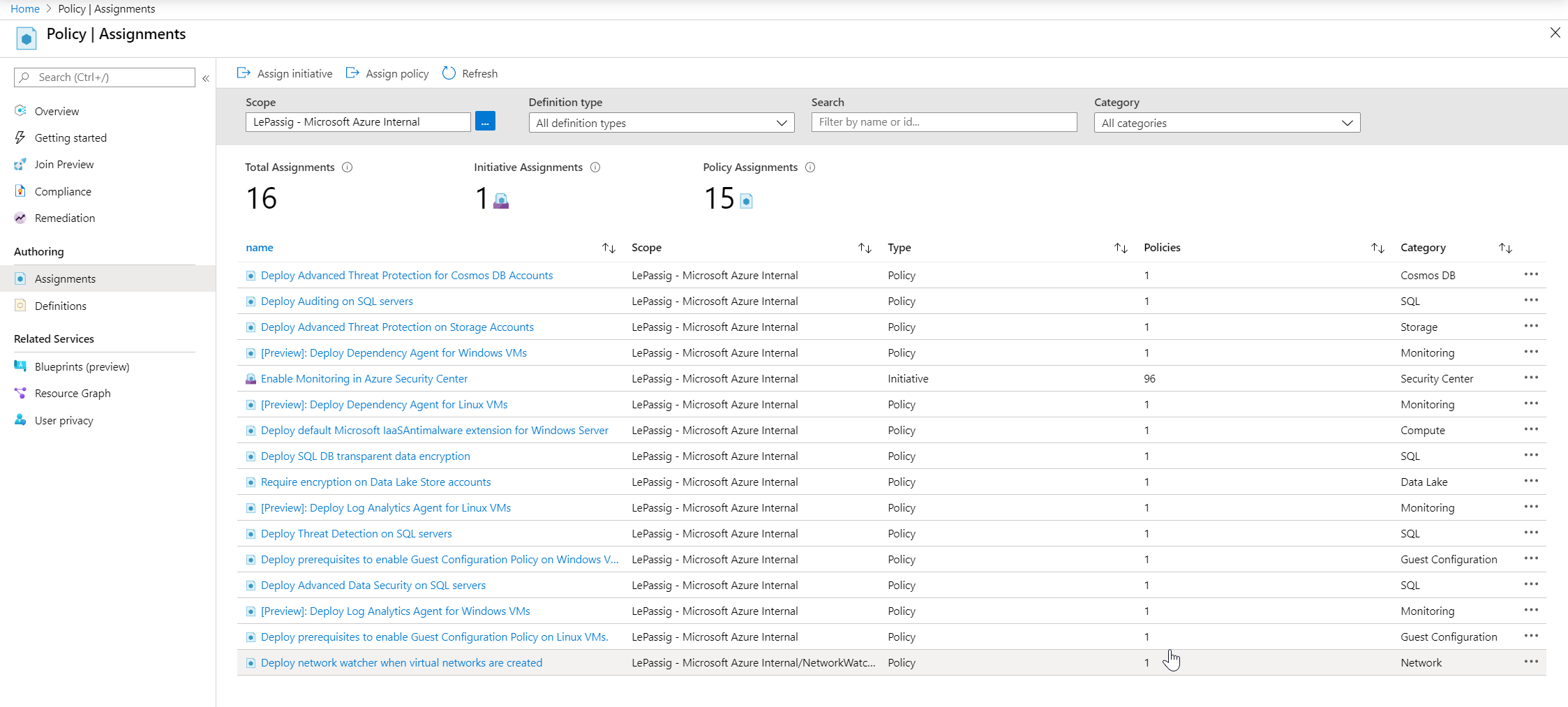Open Deploy network watcher when virtual networks are created
The image size is (1568, 707).
pyautogui.click(x=401, y=662)
